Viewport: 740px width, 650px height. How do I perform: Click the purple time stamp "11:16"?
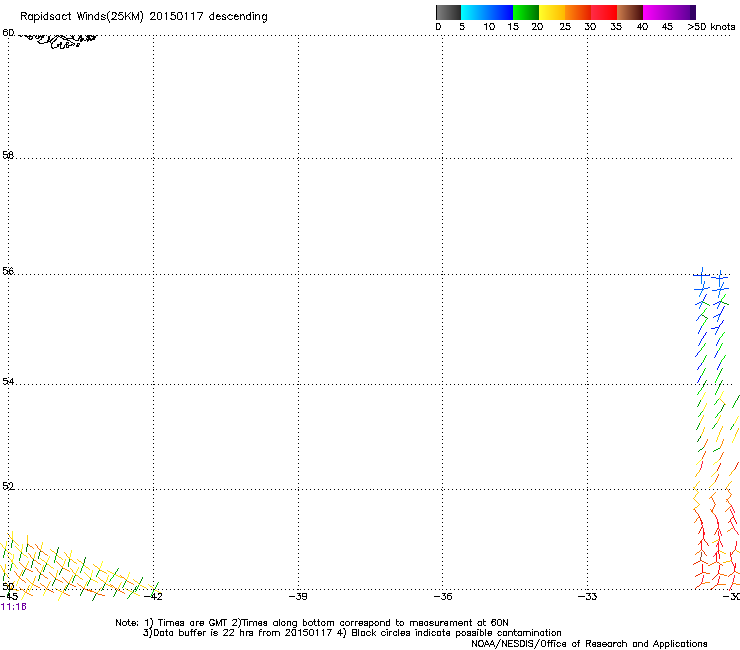point(14,607)
